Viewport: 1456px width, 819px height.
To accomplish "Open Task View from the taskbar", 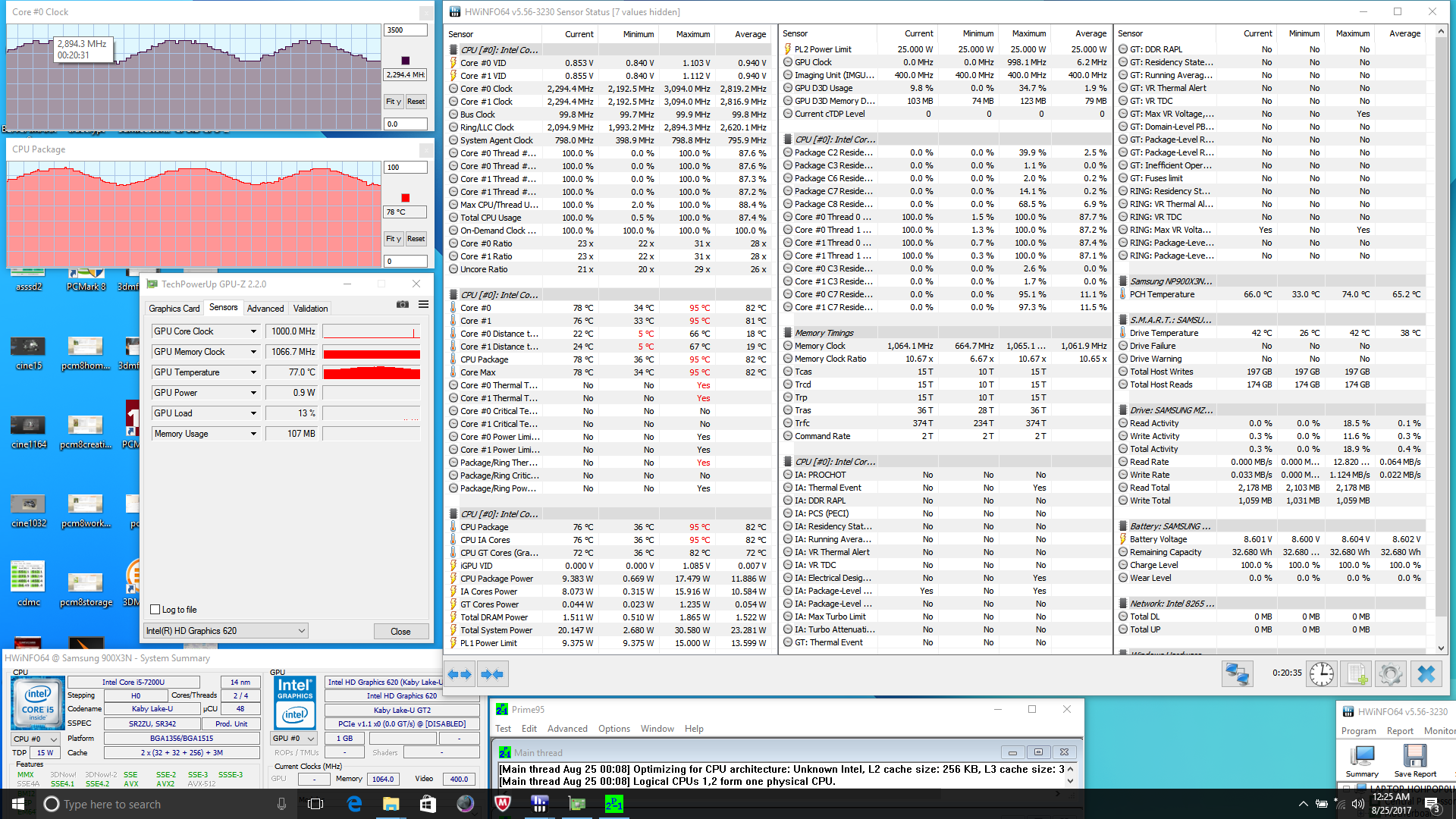I will click(315, 804).
